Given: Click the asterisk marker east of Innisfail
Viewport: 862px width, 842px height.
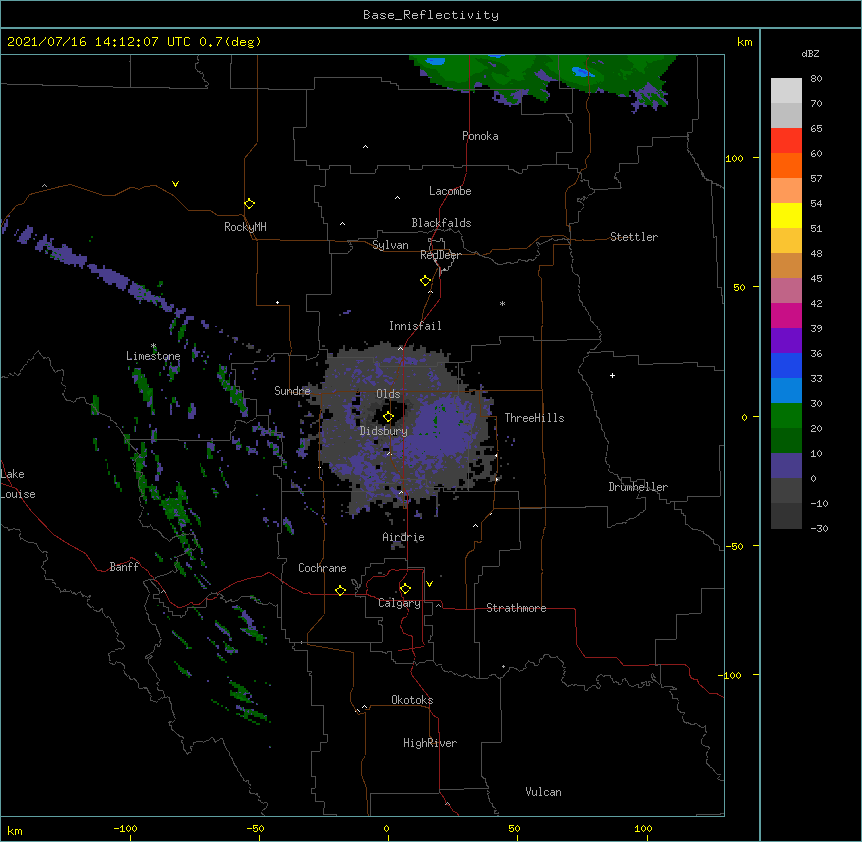Looking at the screenshot, I should pos(502,303).
